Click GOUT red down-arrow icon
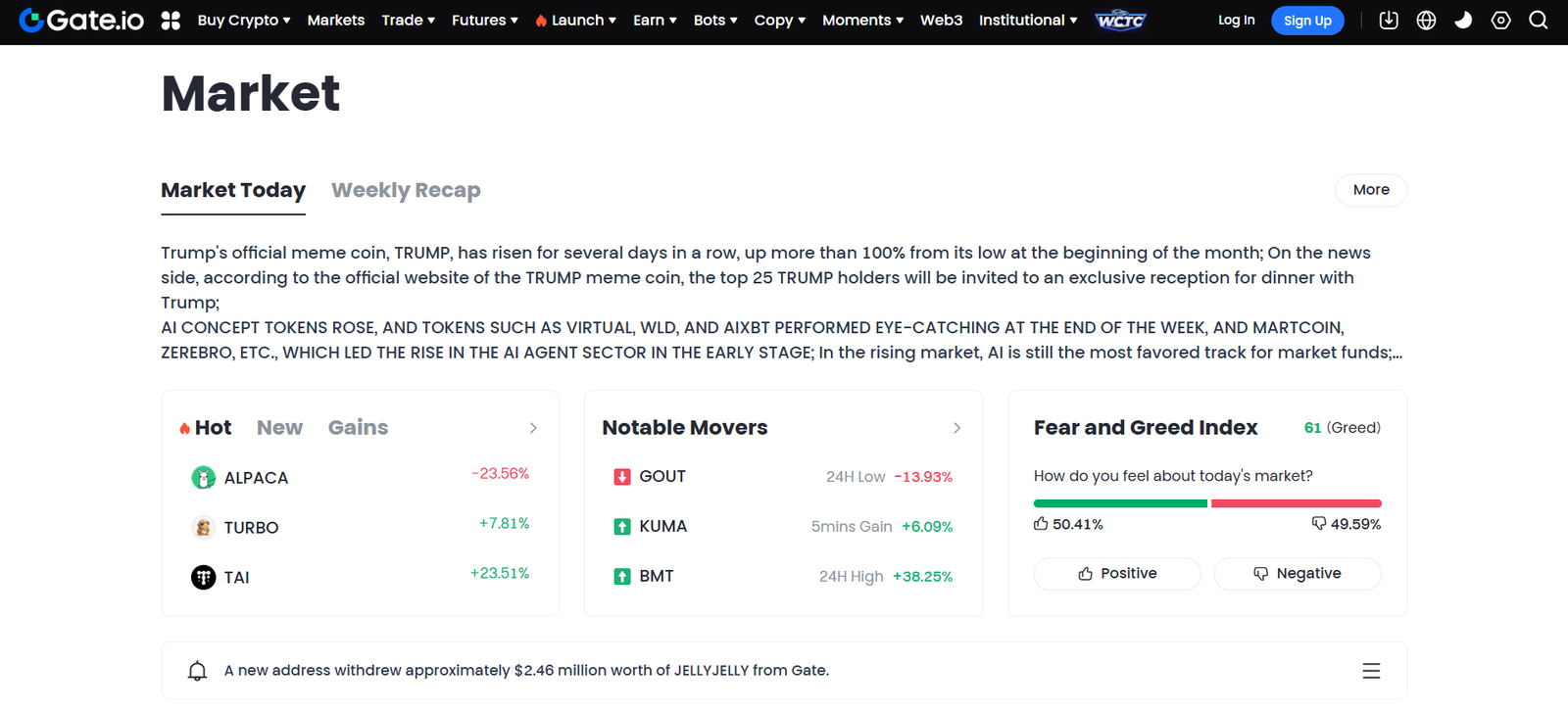 (x=622, y=477)
